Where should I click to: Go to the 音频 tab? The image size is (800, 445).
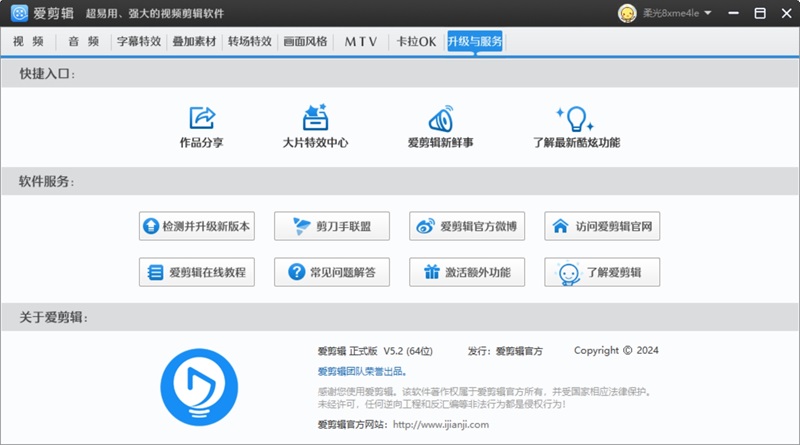point(84,41)
